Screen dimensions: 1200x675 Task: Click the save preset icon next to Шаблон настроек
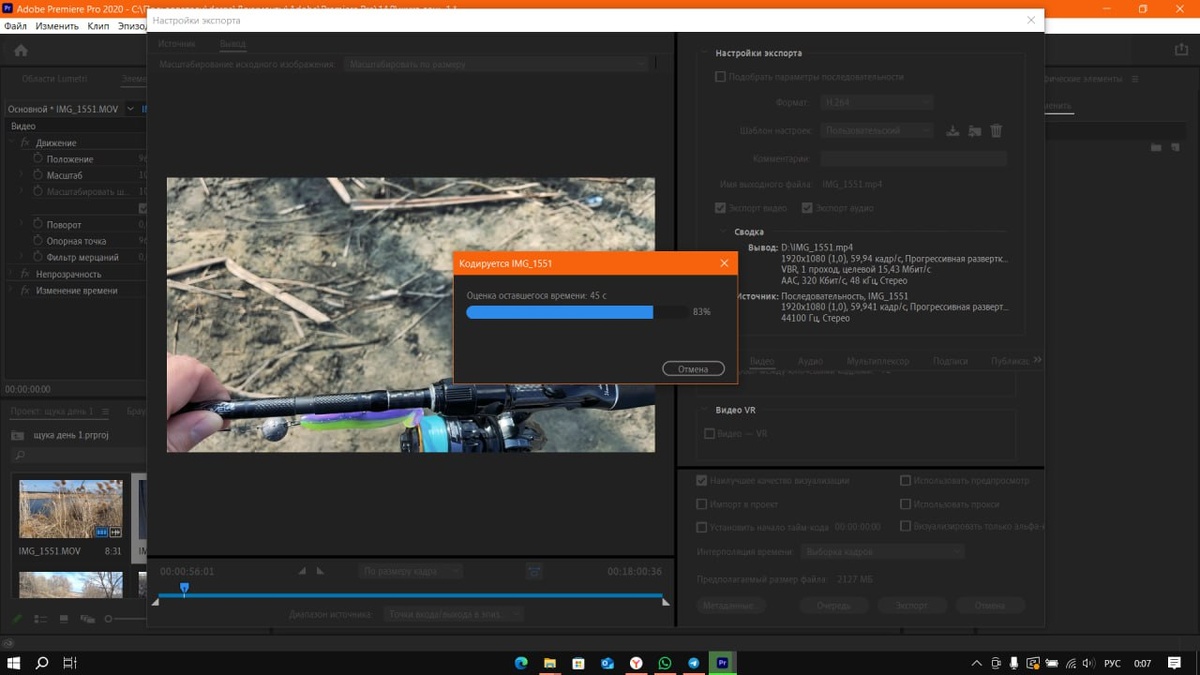(952, 131)
